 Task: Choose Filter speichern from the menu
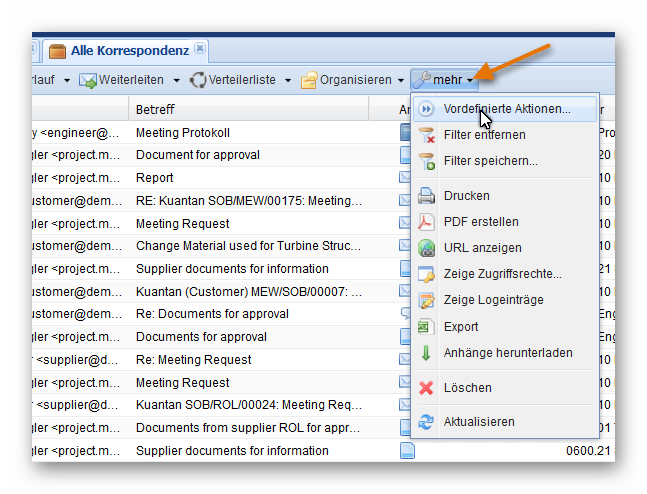pos(490,161)
